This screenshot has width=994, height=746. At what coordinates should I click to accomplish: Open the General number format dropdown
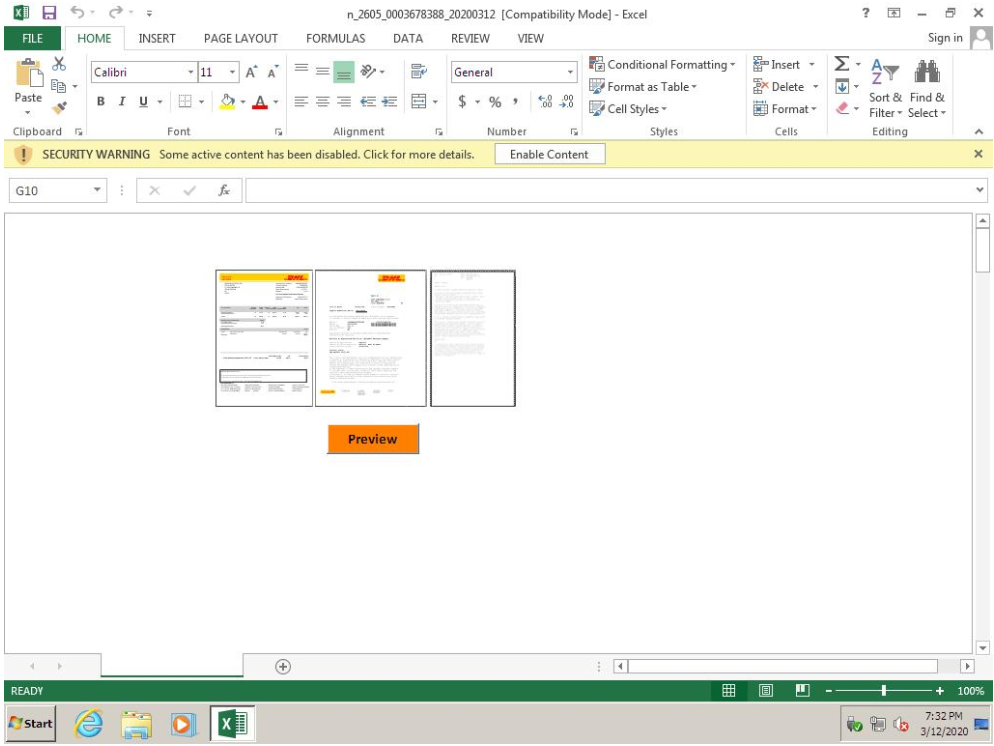(x=571, y=73)
